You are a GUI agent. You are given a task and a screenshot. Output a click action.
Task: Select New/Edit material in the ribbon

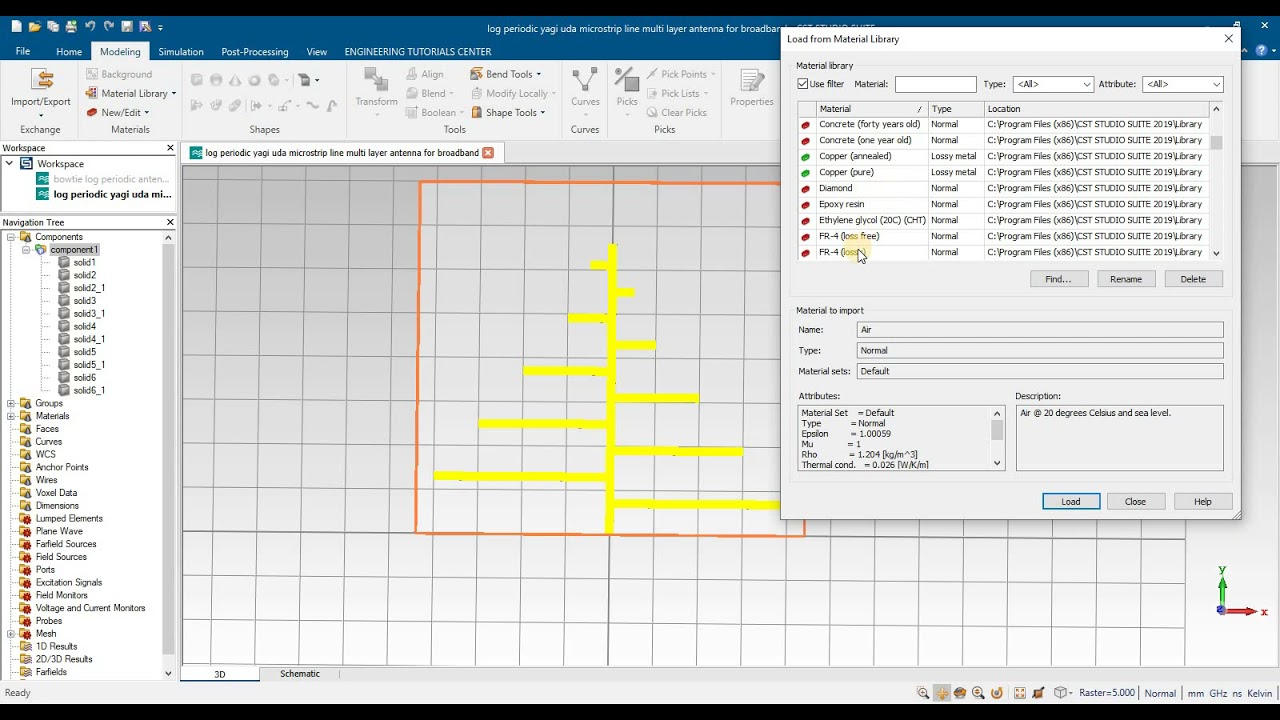(118, 112)
